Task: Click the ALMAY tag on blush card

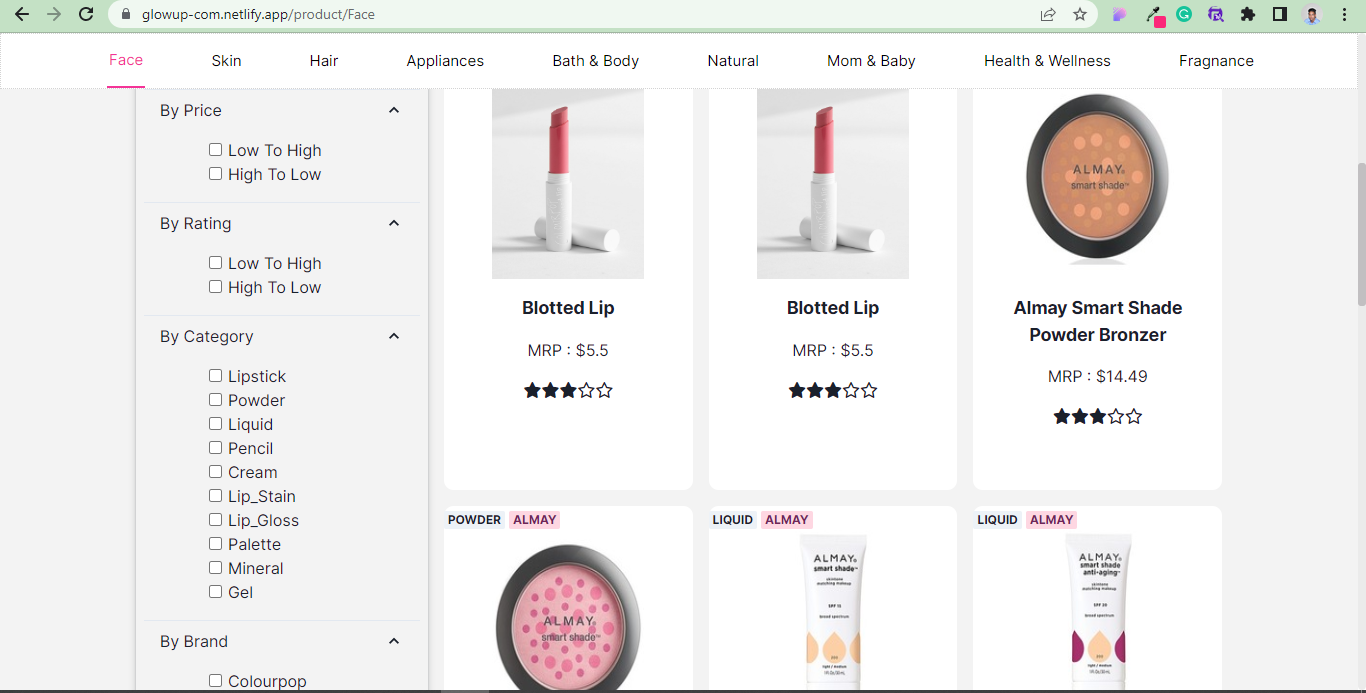Action: (535, 520)
